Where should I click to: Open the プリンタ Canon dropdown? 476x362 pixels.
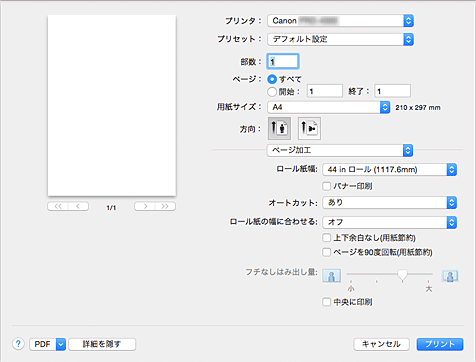pos(340,21)
